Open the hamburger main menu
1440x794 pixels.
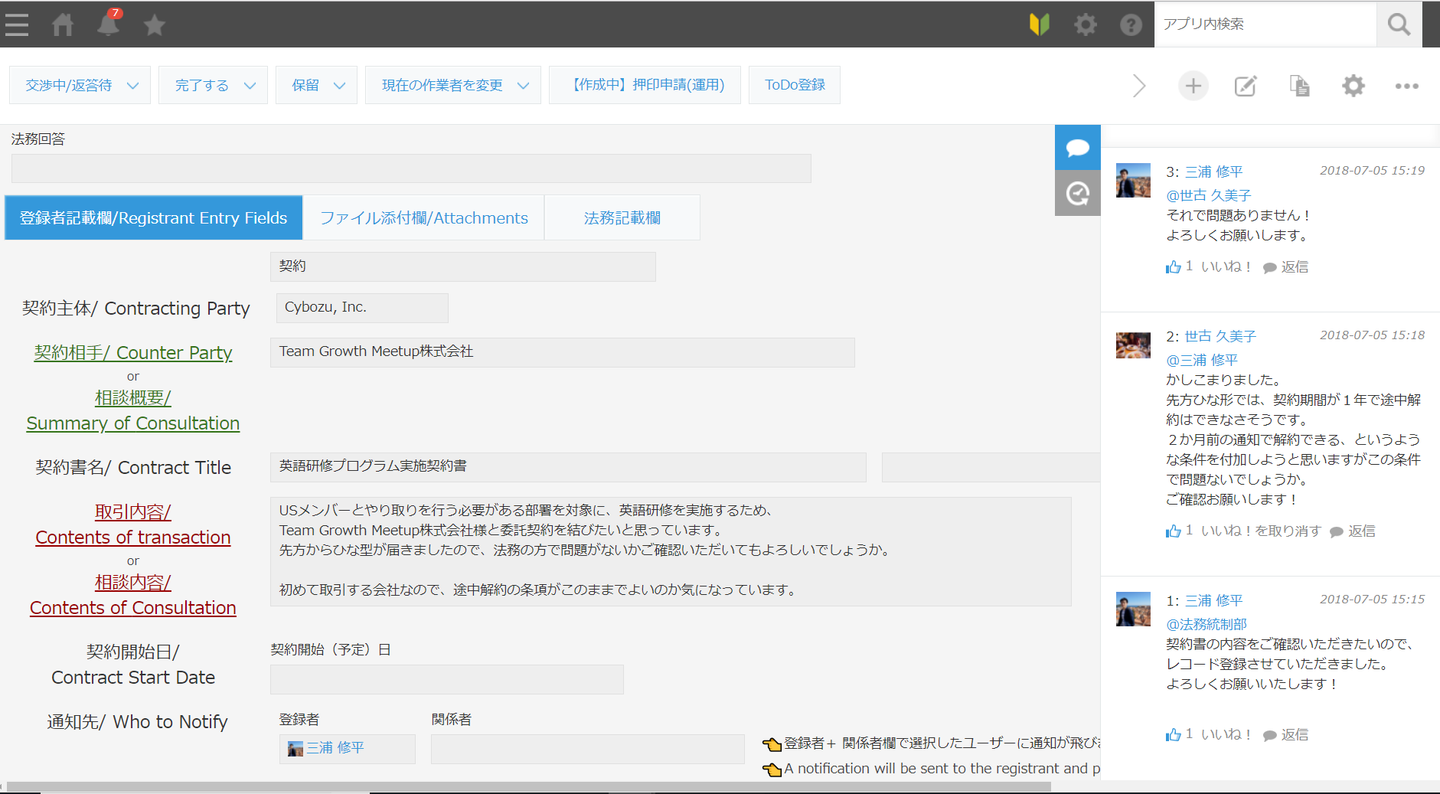coord(17,24)
